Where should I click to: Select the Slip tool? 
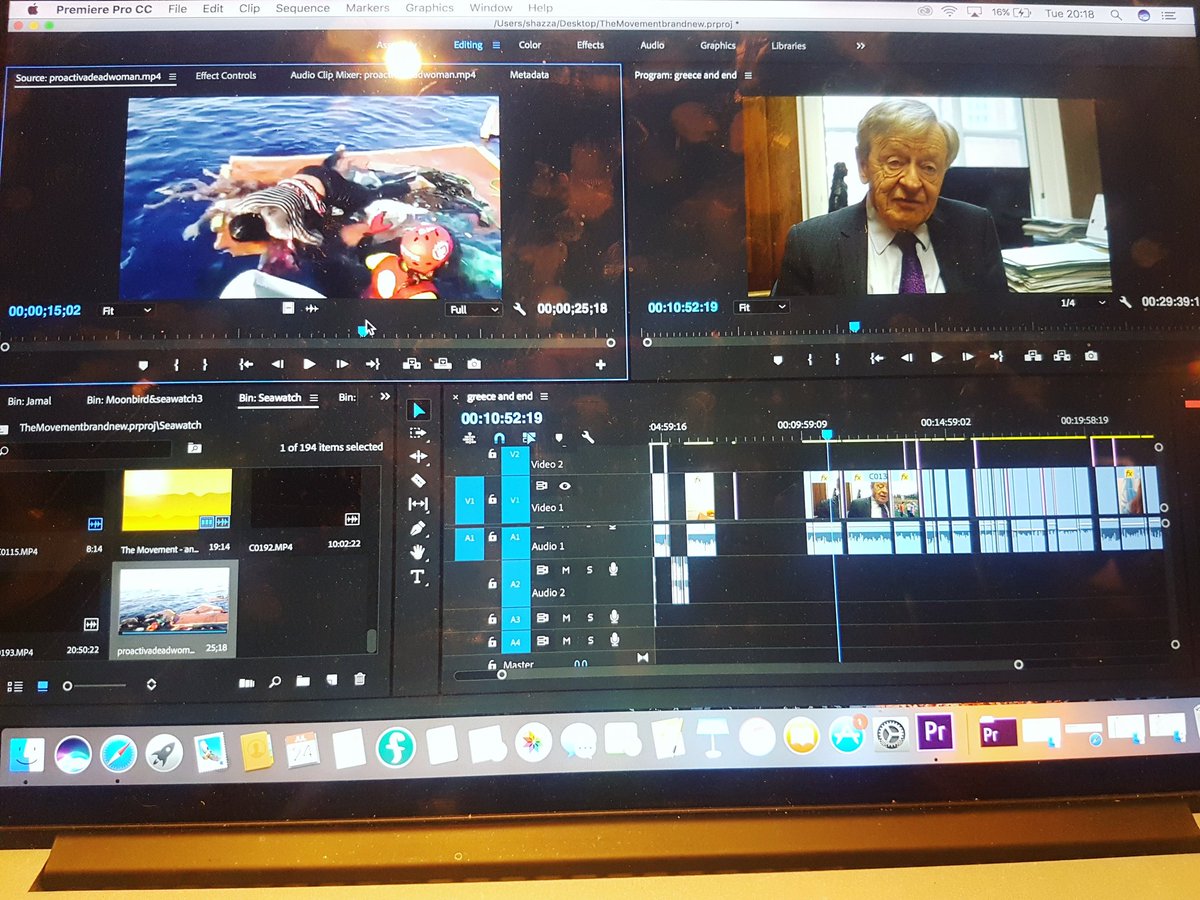419,504
